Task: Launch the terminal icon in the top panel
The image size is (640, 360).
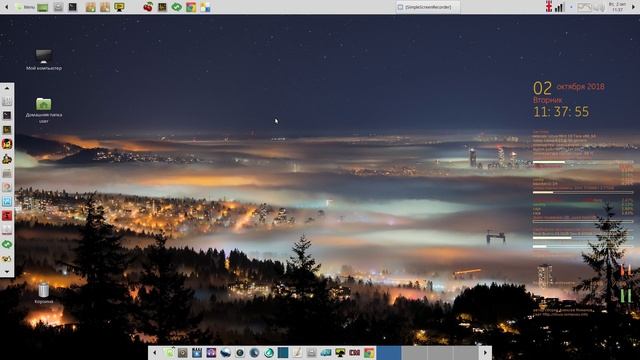Action: pyautogui.click(x=73, y=7)
